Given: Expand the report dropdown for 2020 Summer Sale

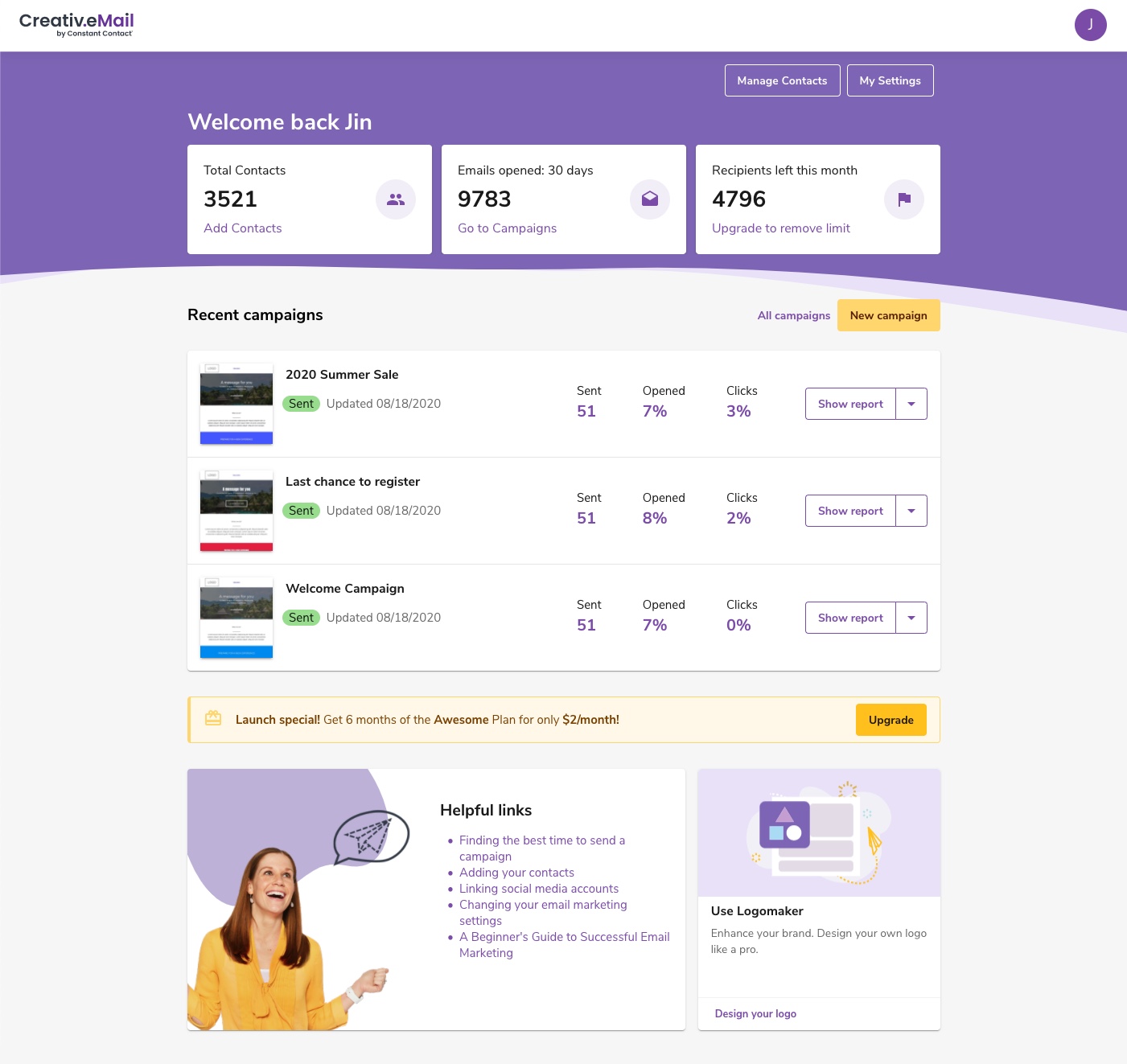Looking at the screenshot, I should tap(911, 403).
